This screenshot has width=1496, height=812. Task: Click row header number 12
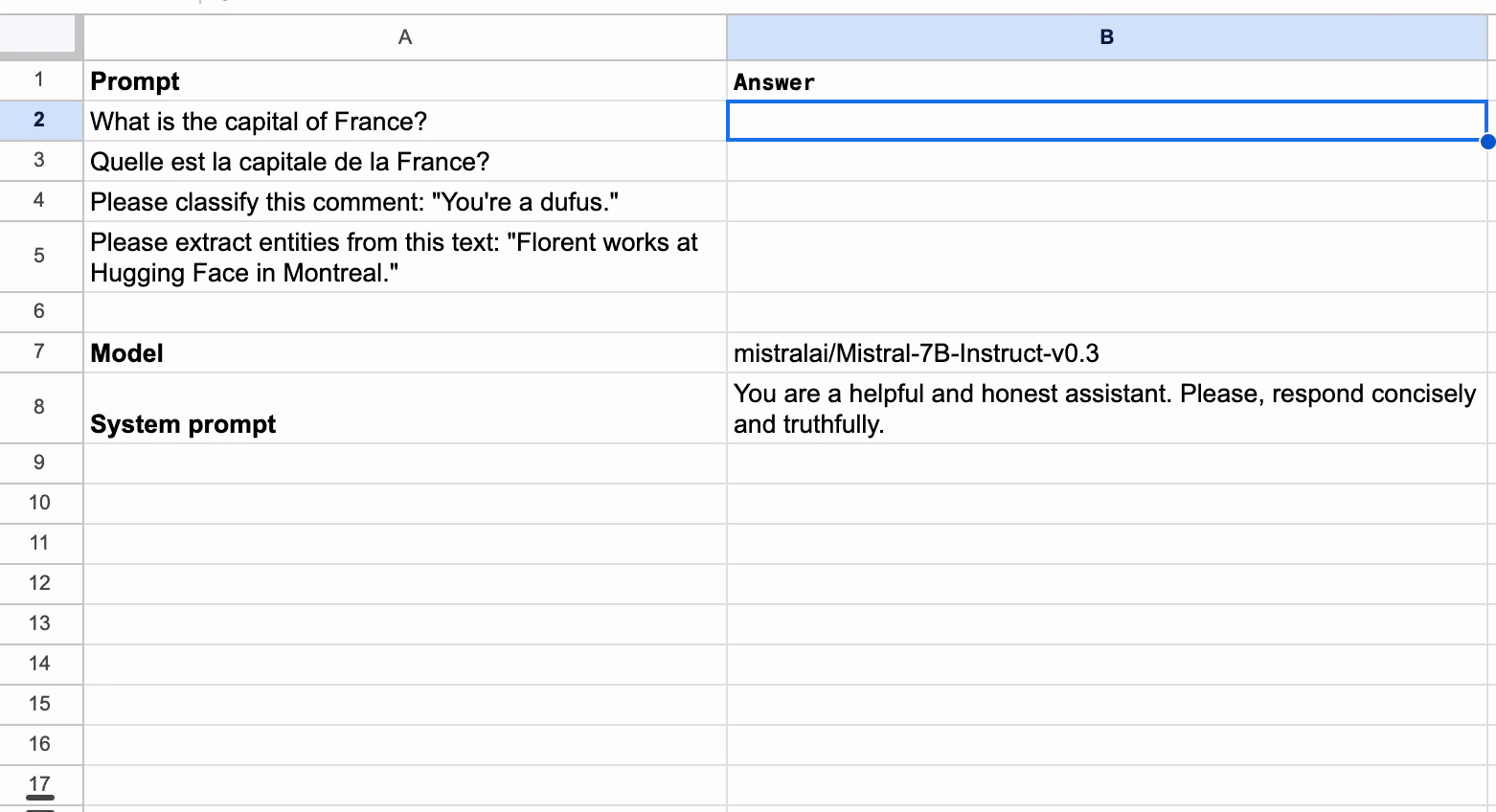tap(39, 582)
